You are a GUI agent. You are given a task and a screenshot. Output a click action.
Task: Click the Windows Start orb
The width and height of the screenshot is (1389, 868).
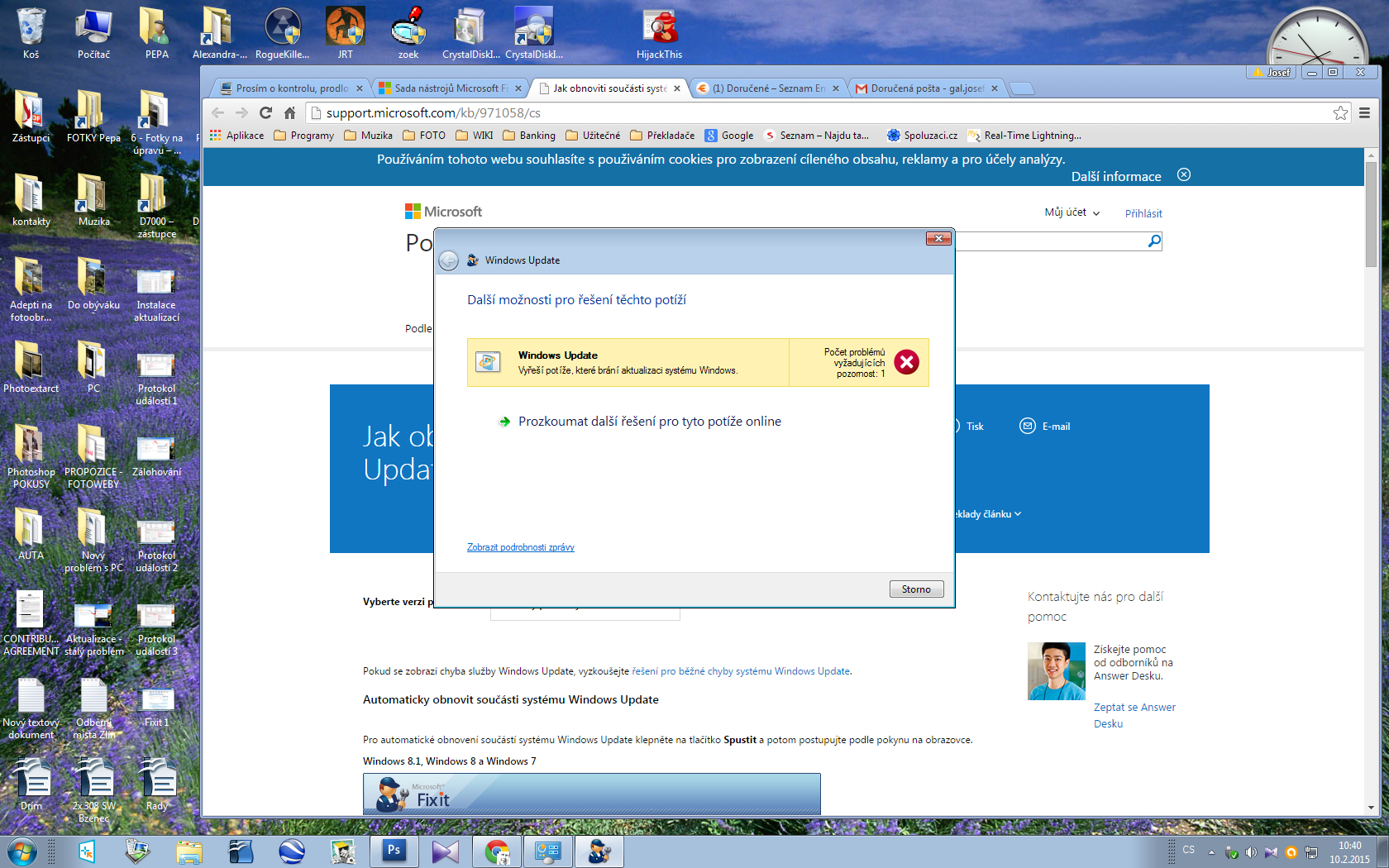tap(22, 851)
